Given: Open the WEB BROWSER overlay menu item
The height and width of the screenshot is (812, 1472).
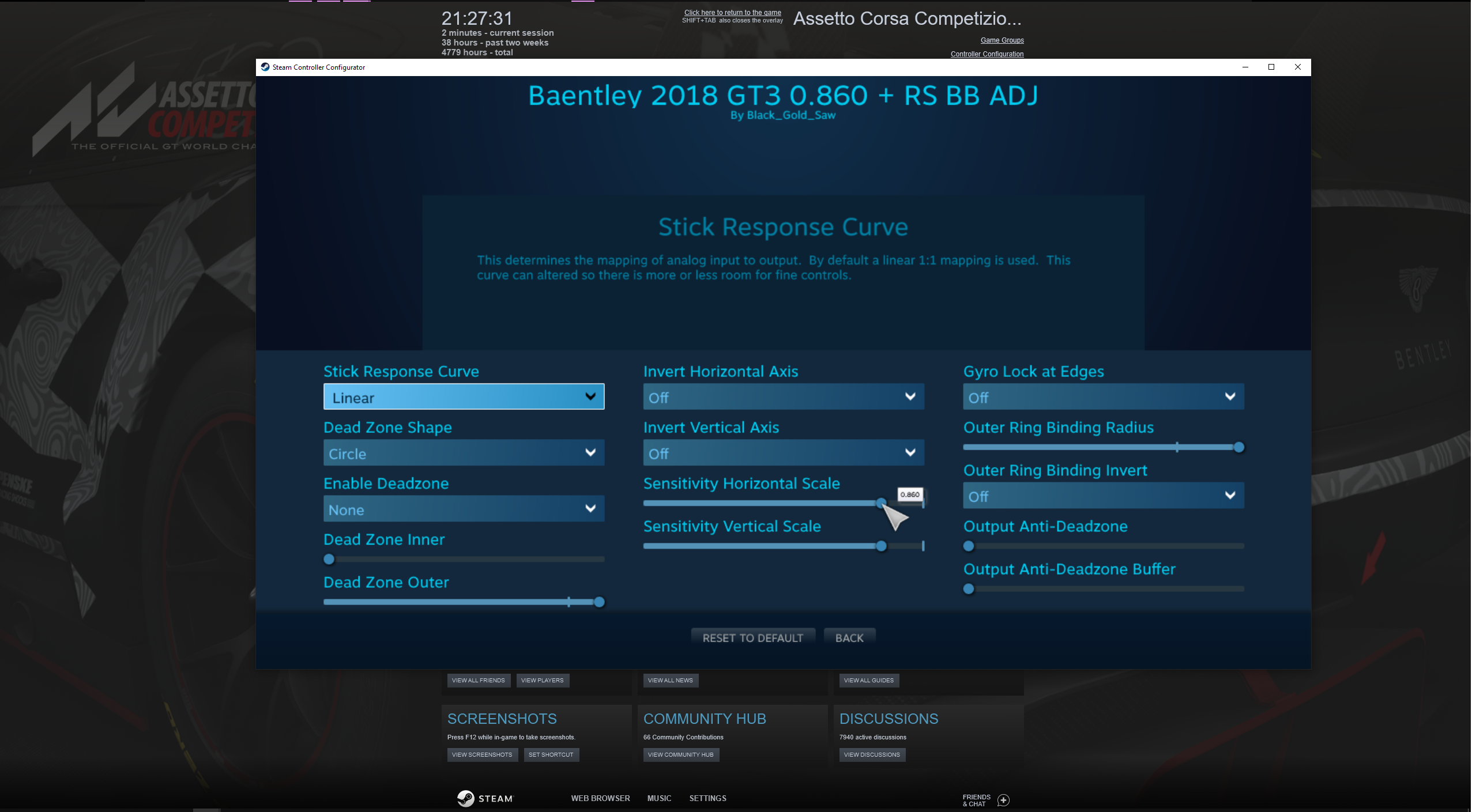Looking at the screenshot, I should [601, 798].
